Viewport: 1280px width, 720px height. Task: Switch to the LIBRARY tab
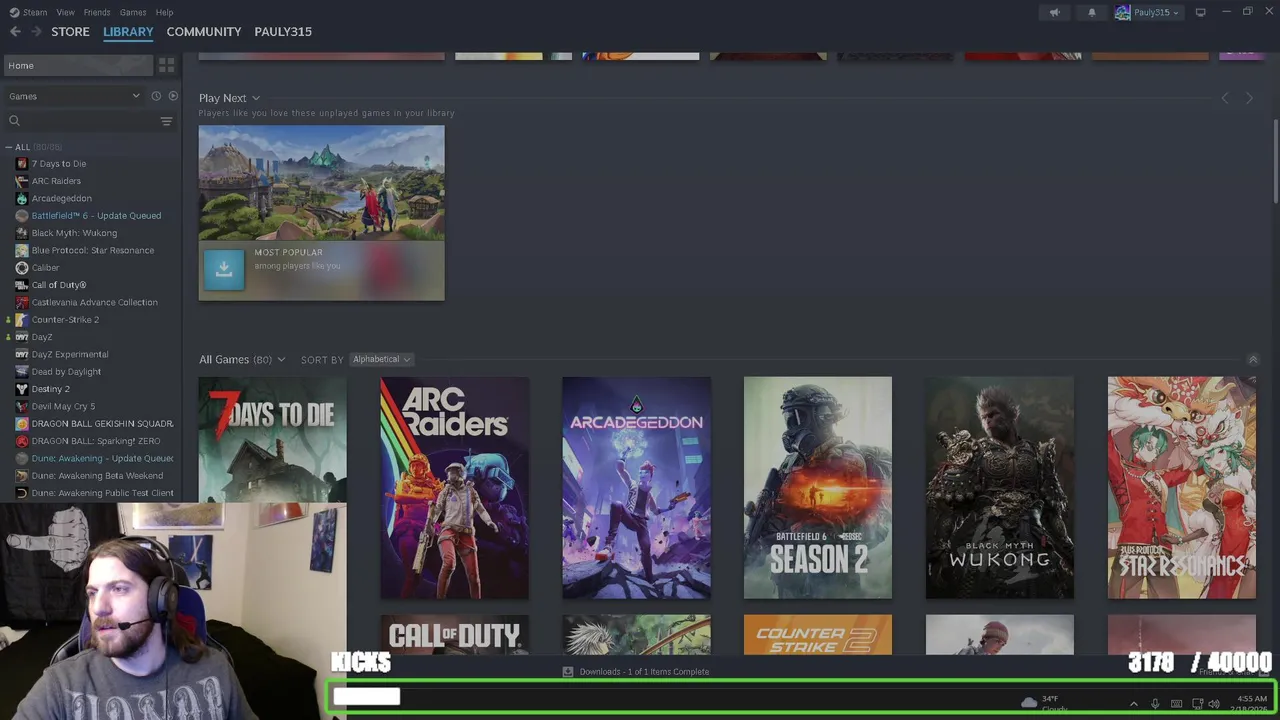128,32
